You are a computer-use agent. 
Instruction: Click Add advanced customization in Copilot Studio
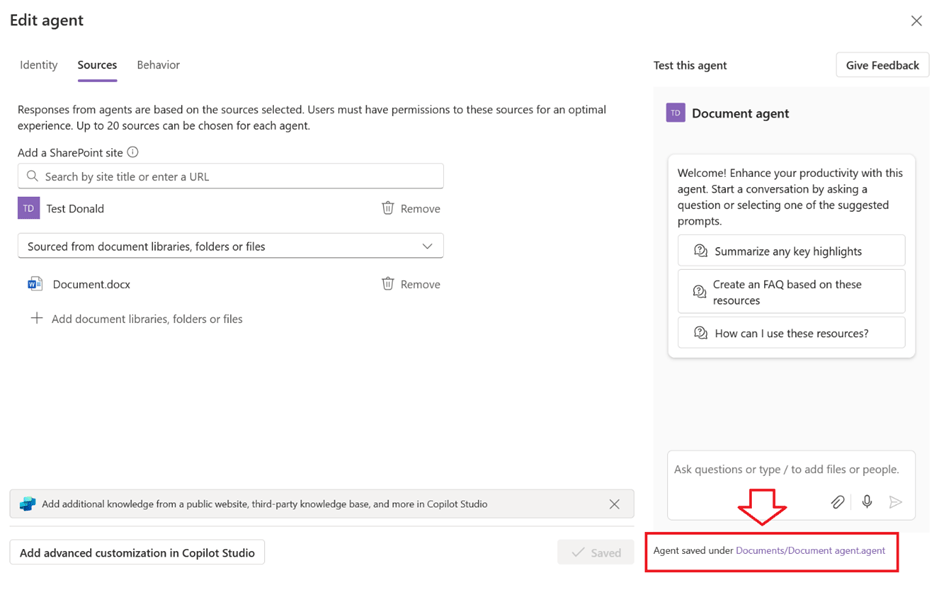pyautogui.click(x=137, y=552)
